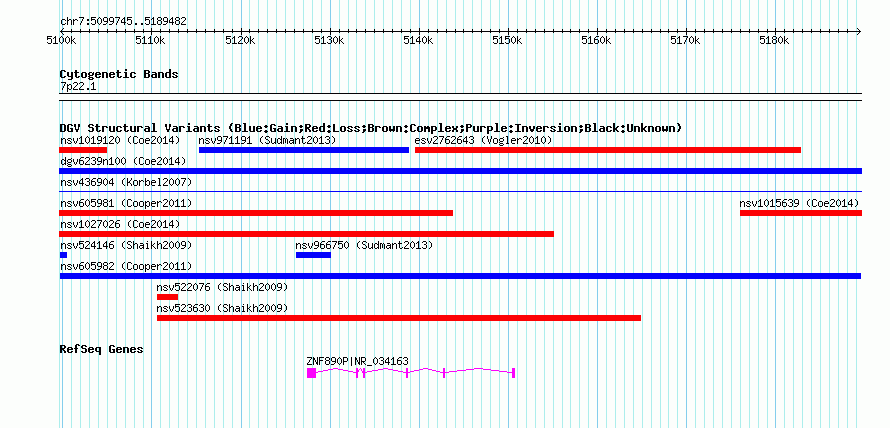Click the nsv1019120 (Coe2014) red loss bar
Viewport: 890px width, 428px height.
coord(83,150)
